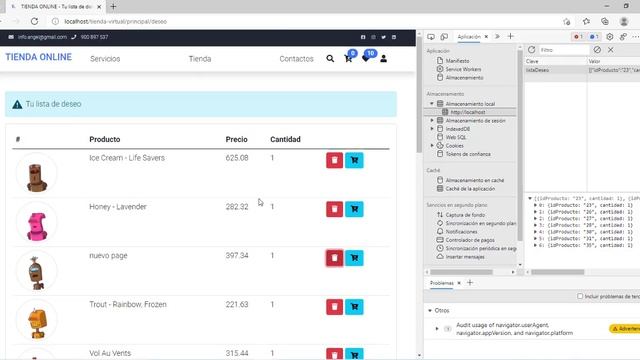This screenshot has width=640, height=360.
Task: Add Ice Cream - Life Savers to cart
Action: (354, 160)
